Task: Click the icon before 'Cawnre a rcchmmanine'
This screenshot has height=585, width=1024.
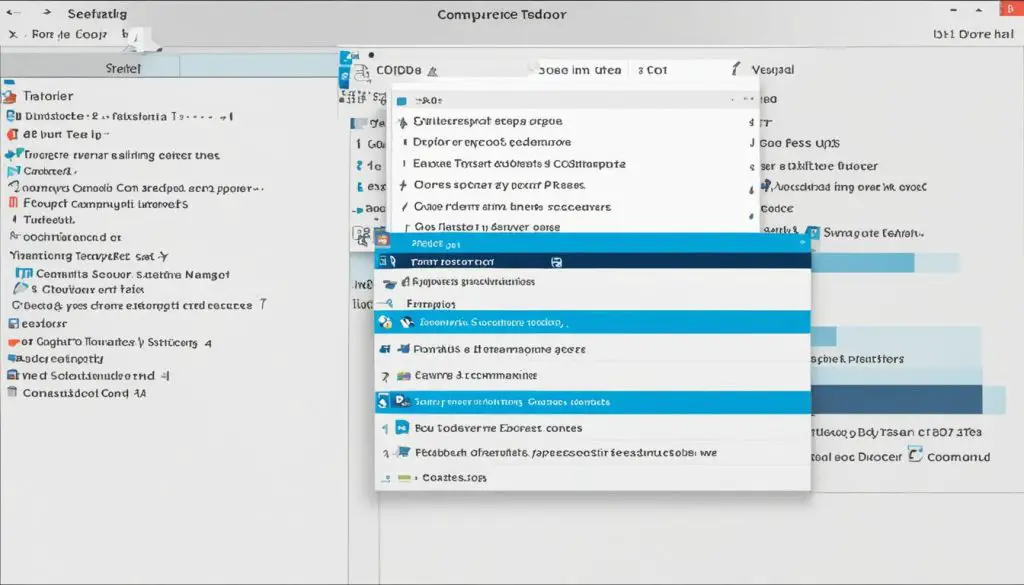Action: click(404, 375)
